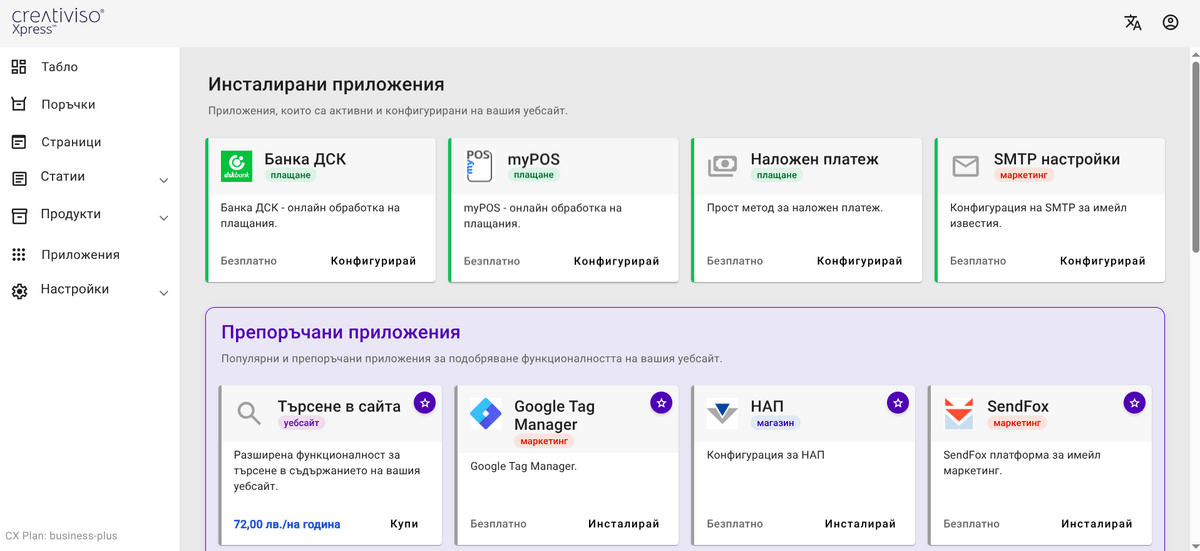Screen dimensions: 1200x551
Task: Click the Банка ДСК logo
Action: [x=237, y=166]
